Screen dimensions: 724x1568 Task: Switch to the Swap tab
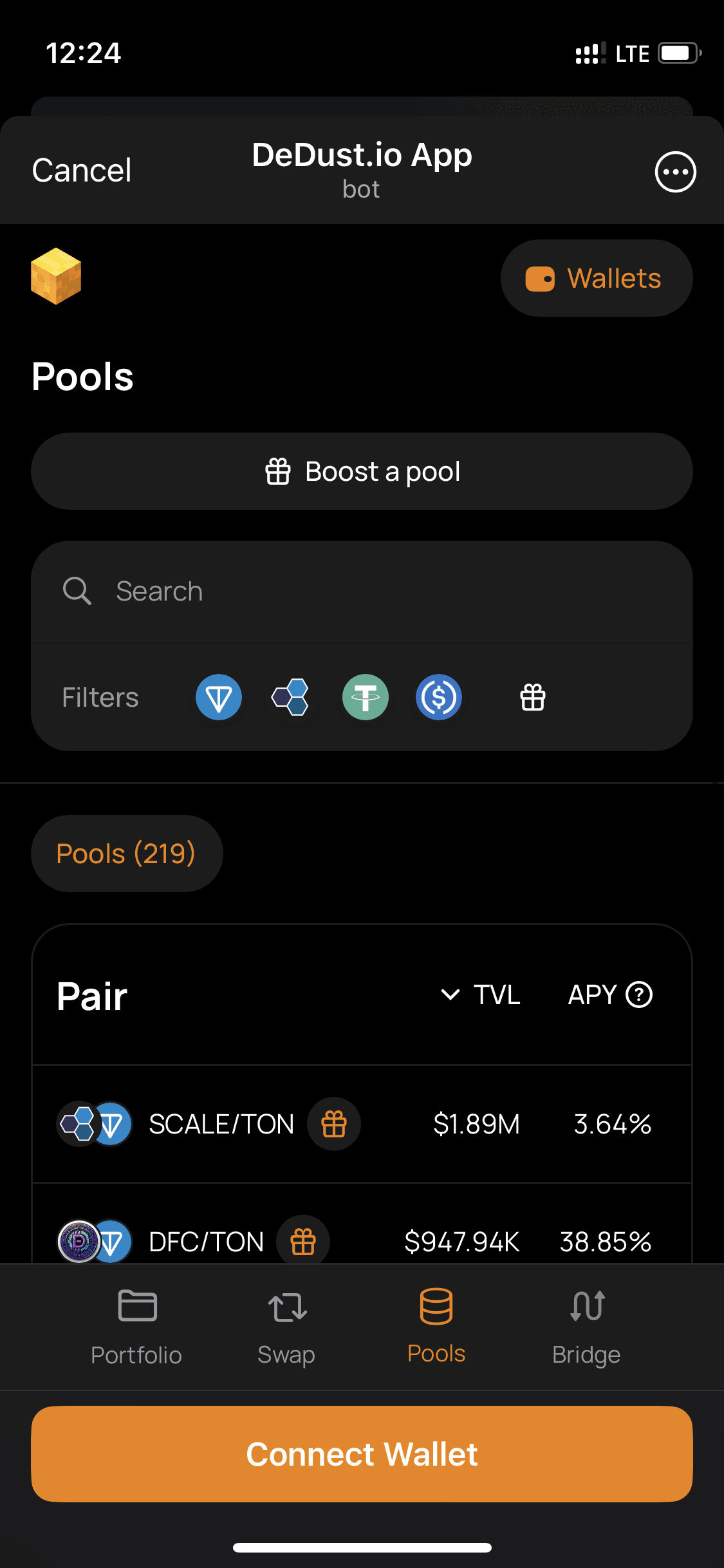[x=286, y=1327]
